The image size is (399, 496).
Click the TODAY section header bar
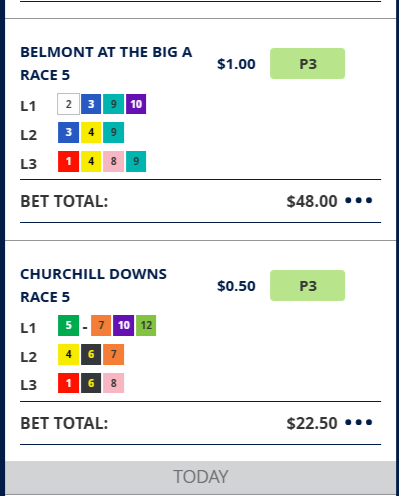coord(200,477)
